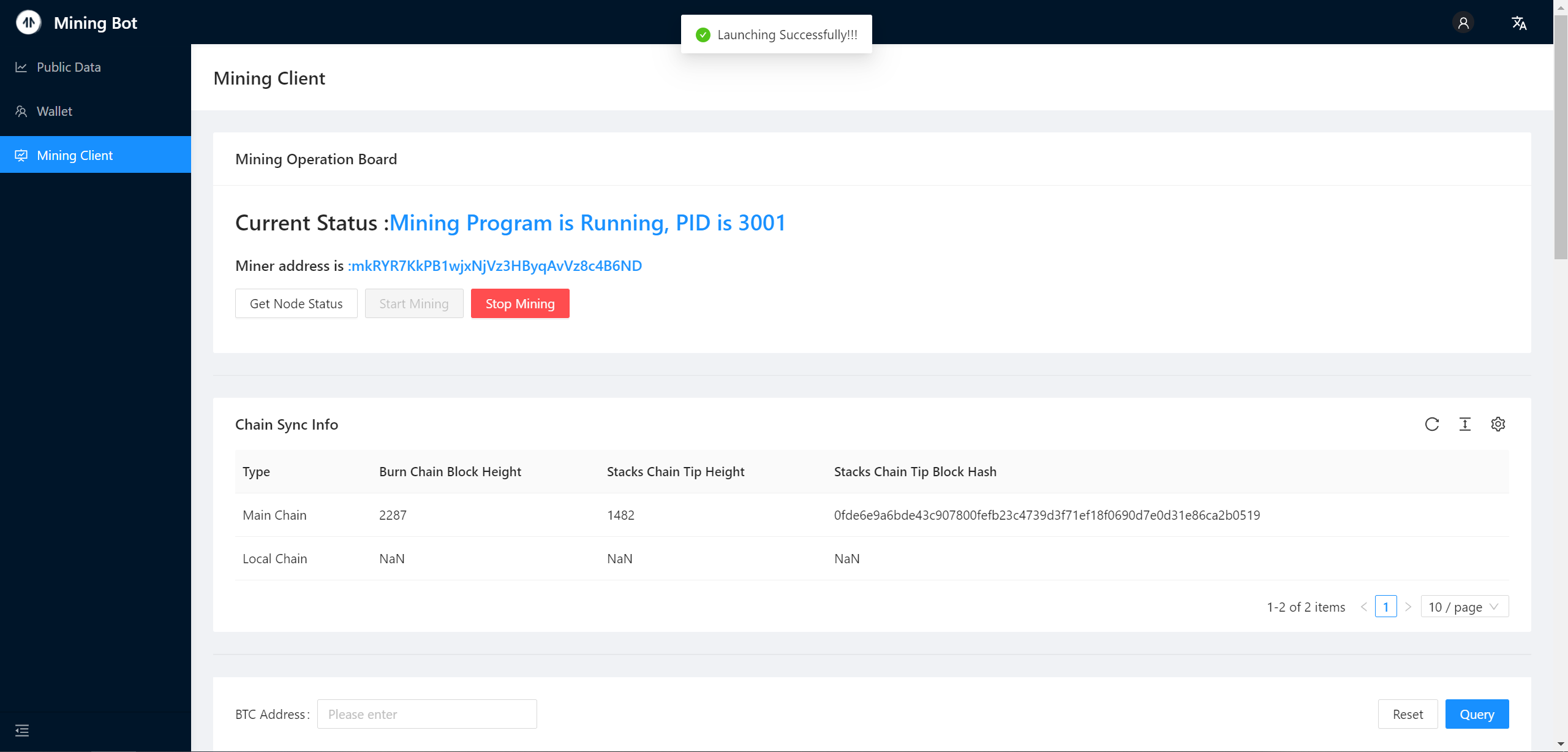Open the 10 / page size dropdown
1568x752 pixels.
point(1464,607)
